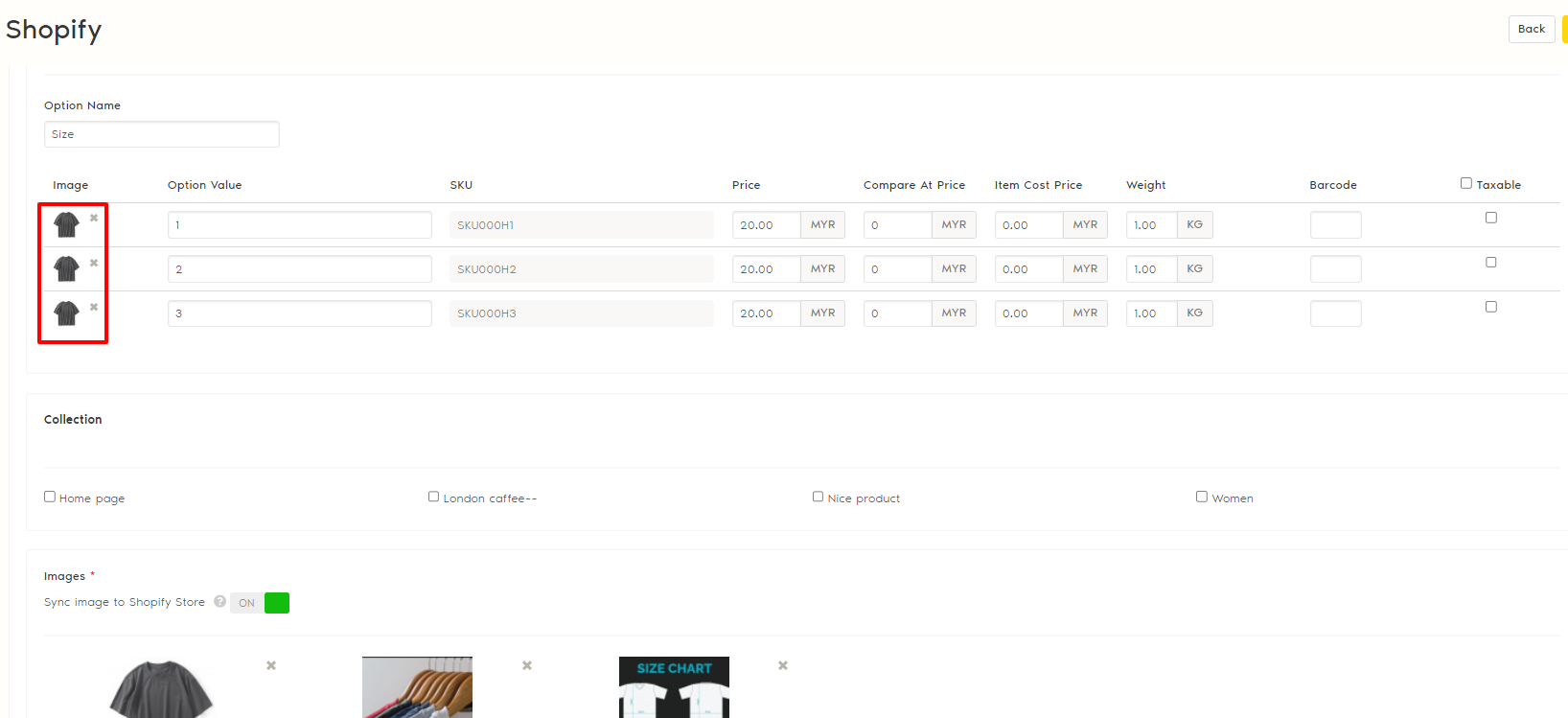Tick taxable checkbox for SKU000H3 row

click(x=1491, y=307)
